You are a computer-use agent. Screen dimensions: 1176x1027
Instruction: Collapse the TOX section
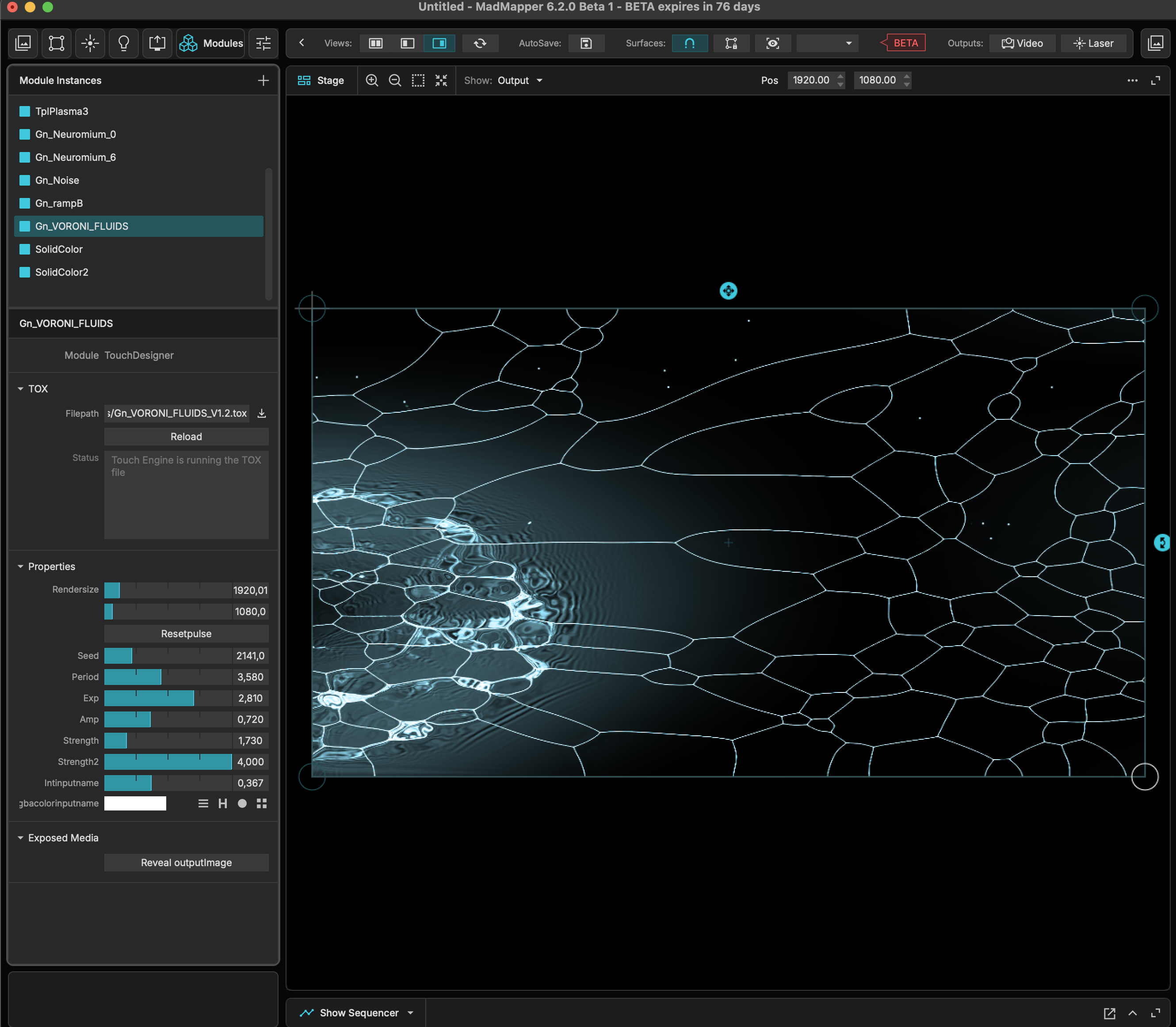coord(21,388)
